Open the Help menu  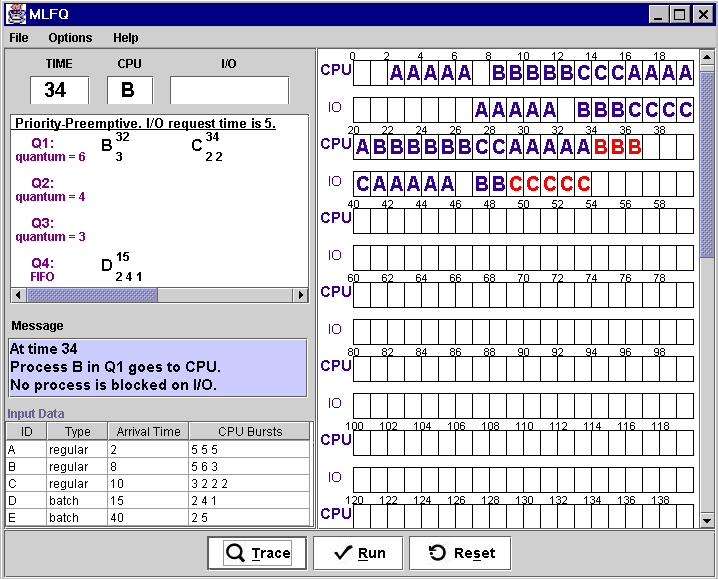pos(125,38)
